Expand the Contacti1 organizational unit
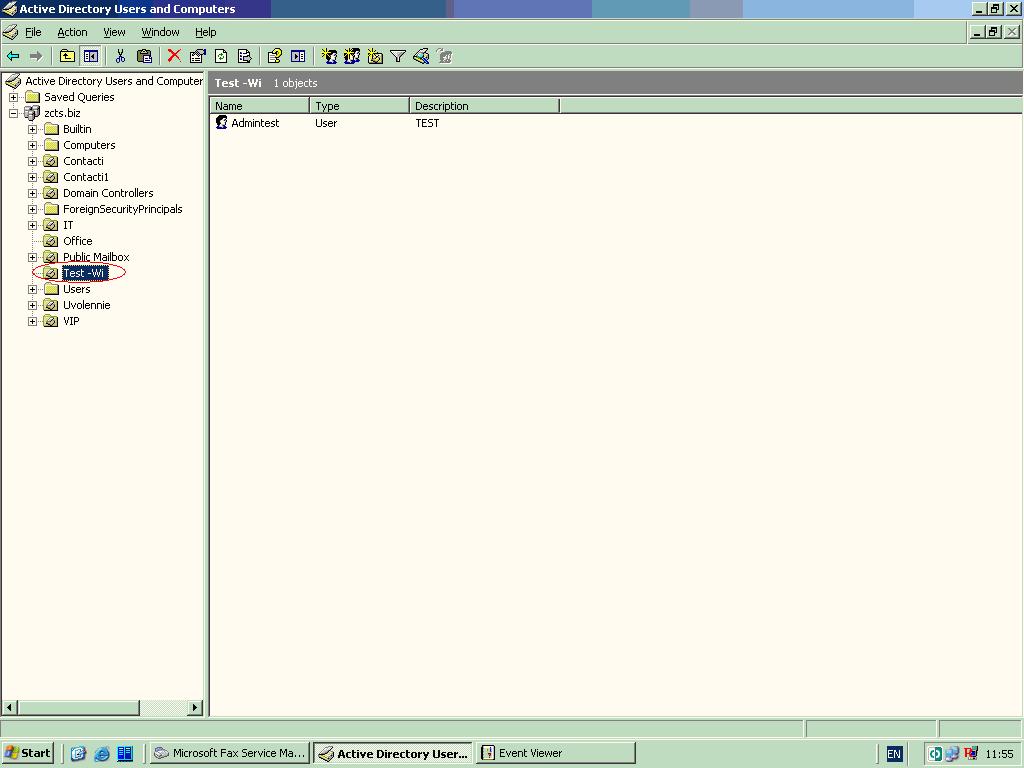The image size is (1024, 768). (x=32, y=177)
